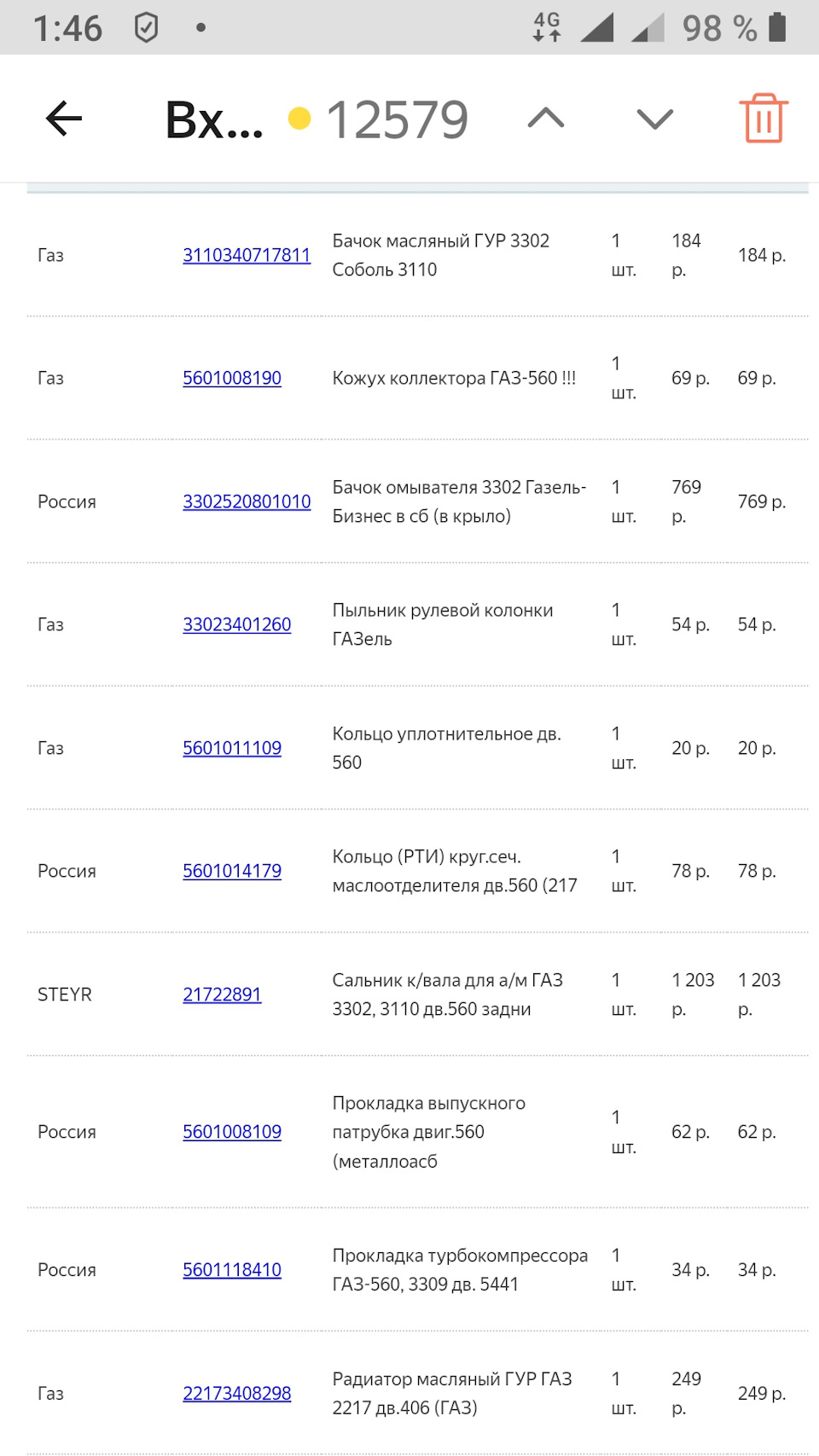Go to next message with down chevron
This screenshot has width=819, height=1456.
pyautogui.click(x=655, y=119)
